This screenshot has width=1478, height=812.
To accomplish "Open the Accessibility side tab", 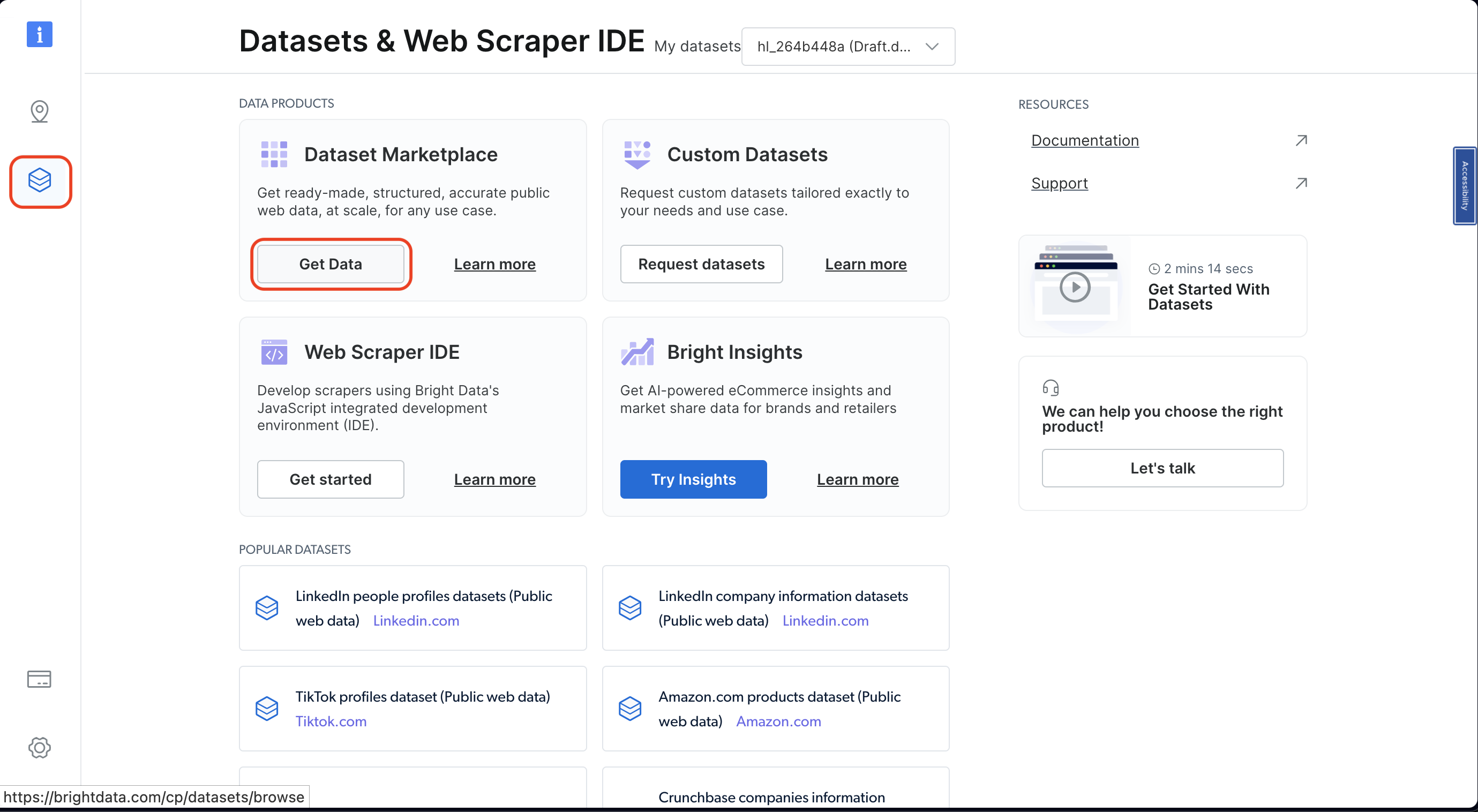I will click(1465, 185).
